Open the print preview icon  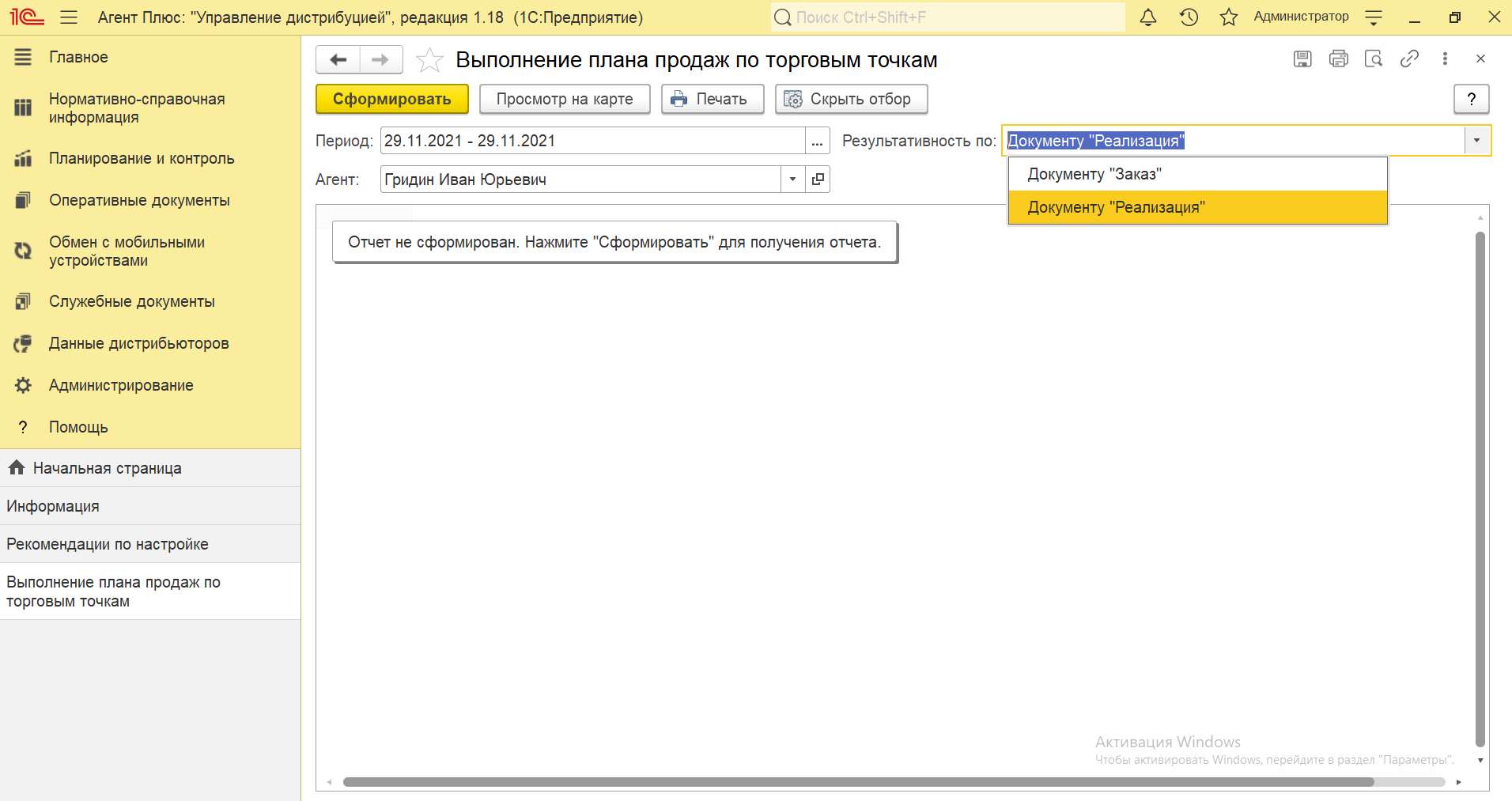point(1374,59)
